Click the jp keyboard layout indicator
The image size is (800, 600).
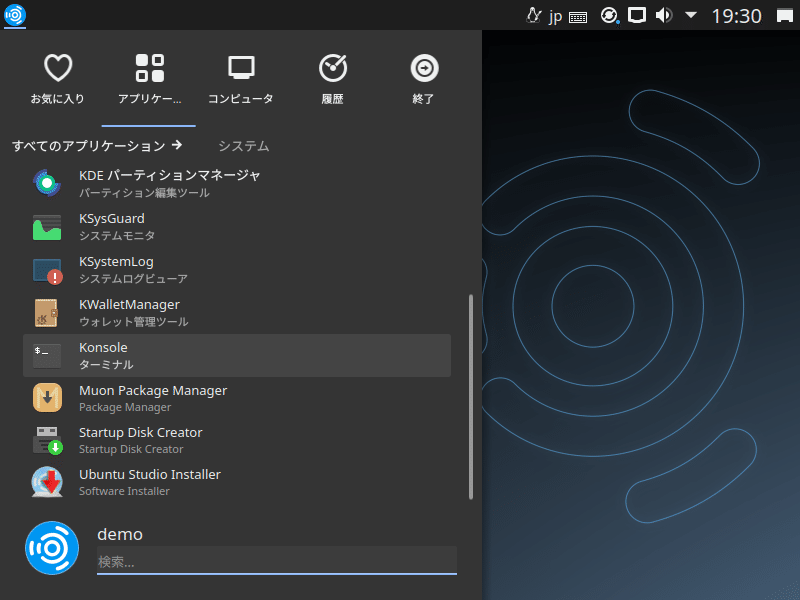click(x=555, y=16)
